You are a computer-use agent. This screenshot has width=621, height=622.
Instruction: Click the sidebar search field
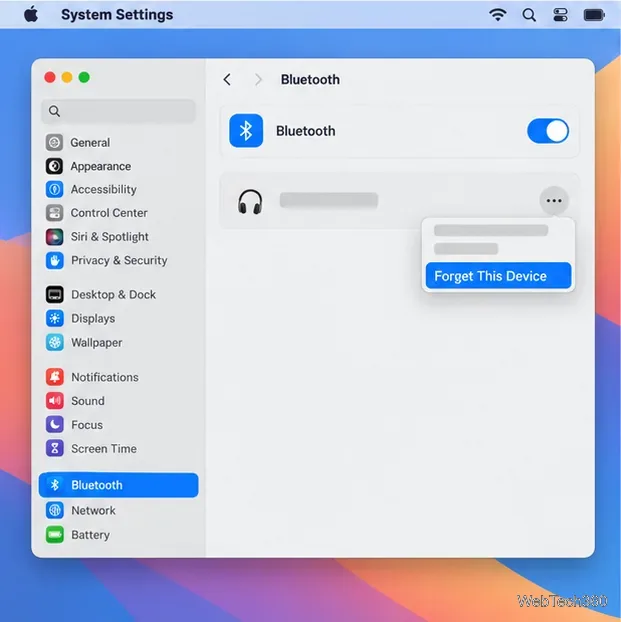click(118, 111)
